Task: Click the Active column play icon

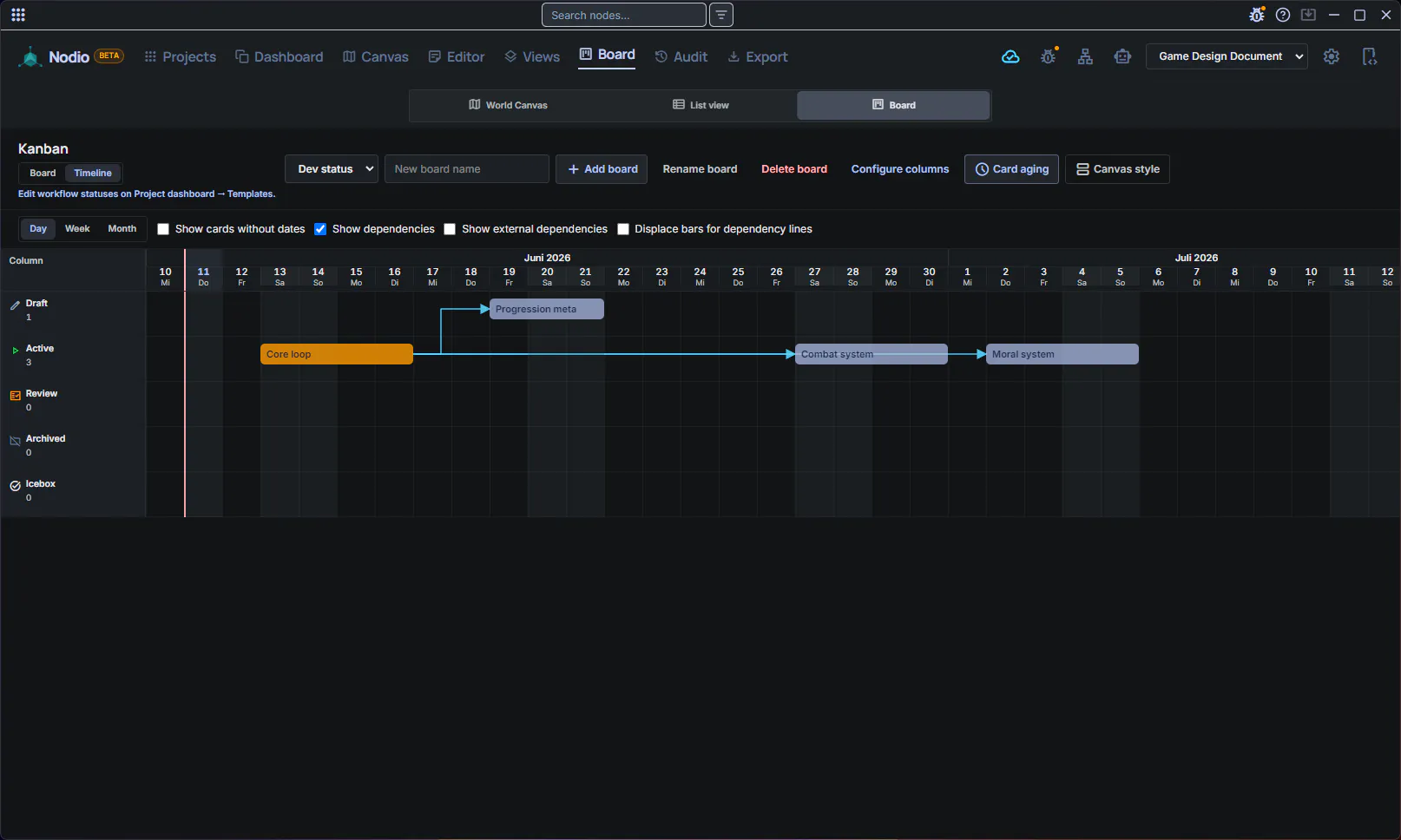Action: (x=15, y=350)
